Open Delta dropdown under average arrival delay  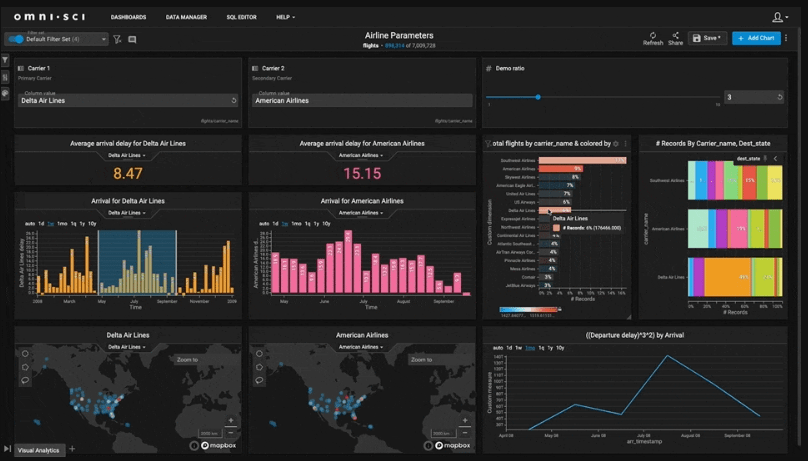coord(127,155)
